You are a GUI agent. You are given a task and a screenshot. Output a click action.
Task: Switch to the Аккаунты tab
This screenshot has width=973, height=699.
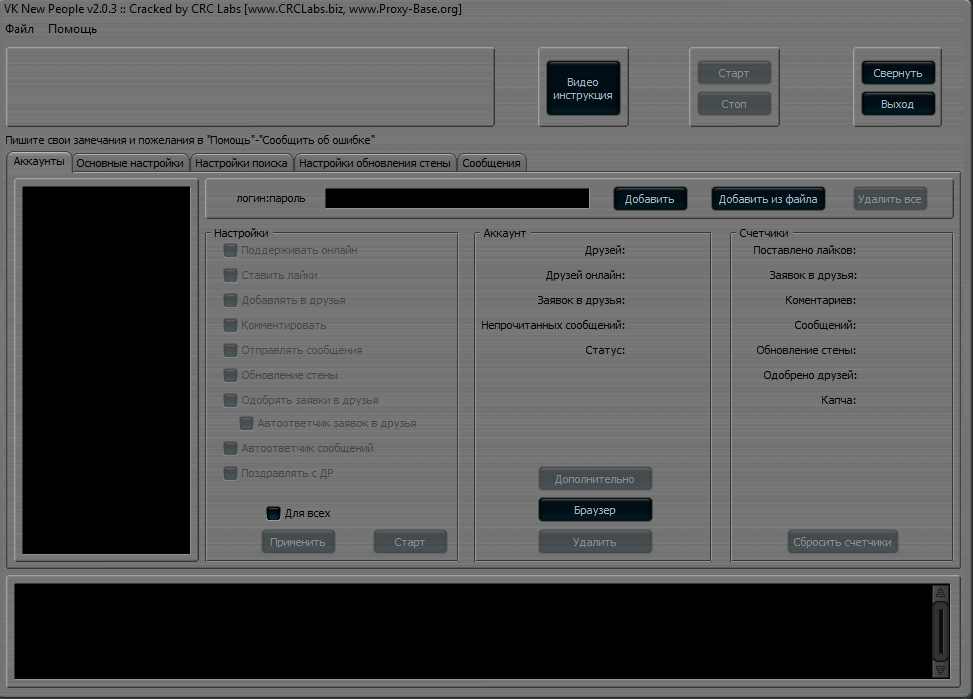[x=39, y=162]
